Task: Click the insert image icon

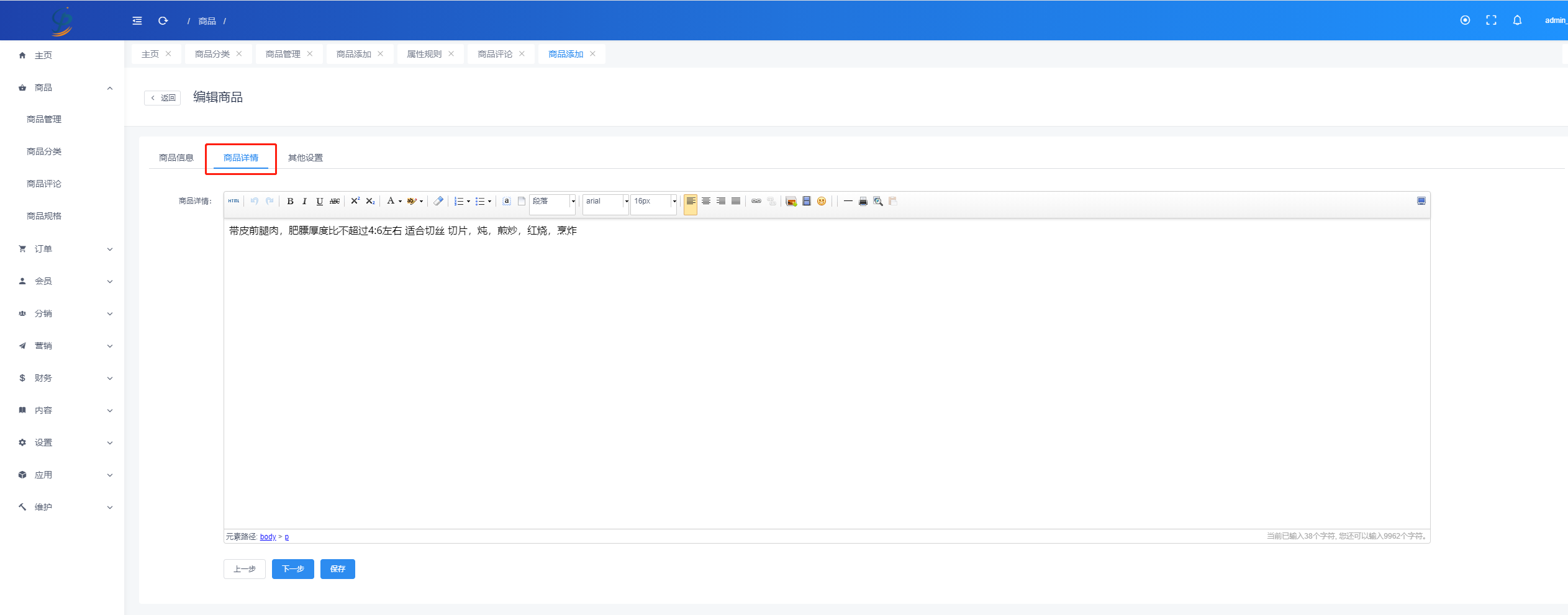Action: pyautogui.click(x=791, y=201)
